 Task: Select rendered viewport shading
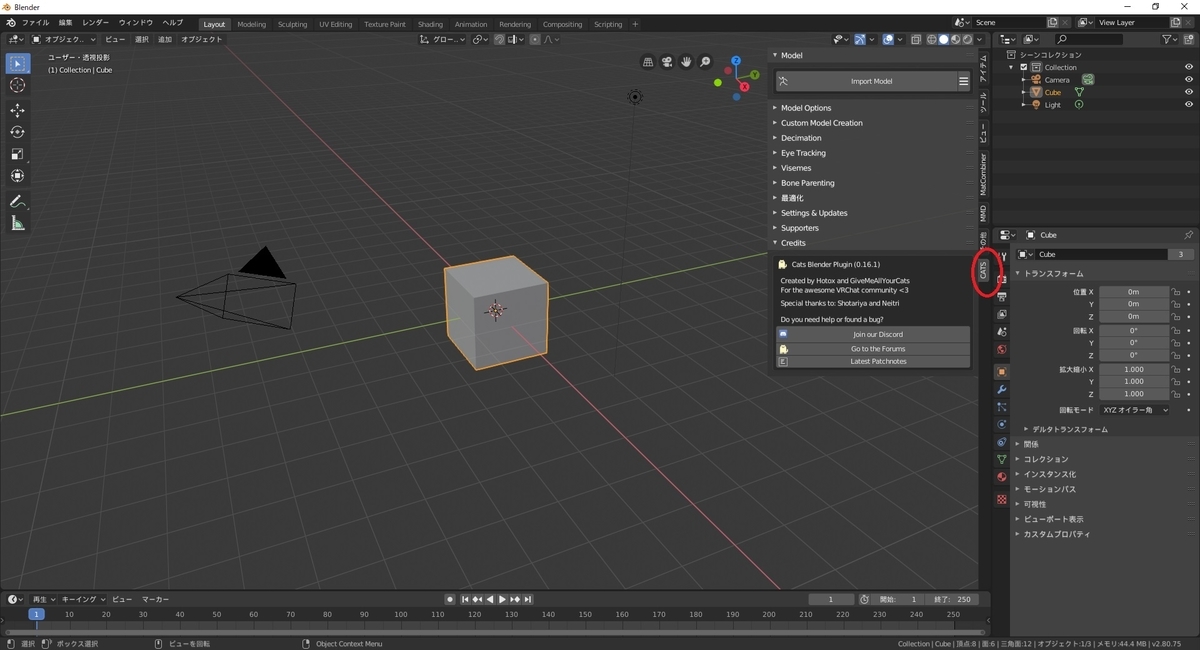point(968,39)
